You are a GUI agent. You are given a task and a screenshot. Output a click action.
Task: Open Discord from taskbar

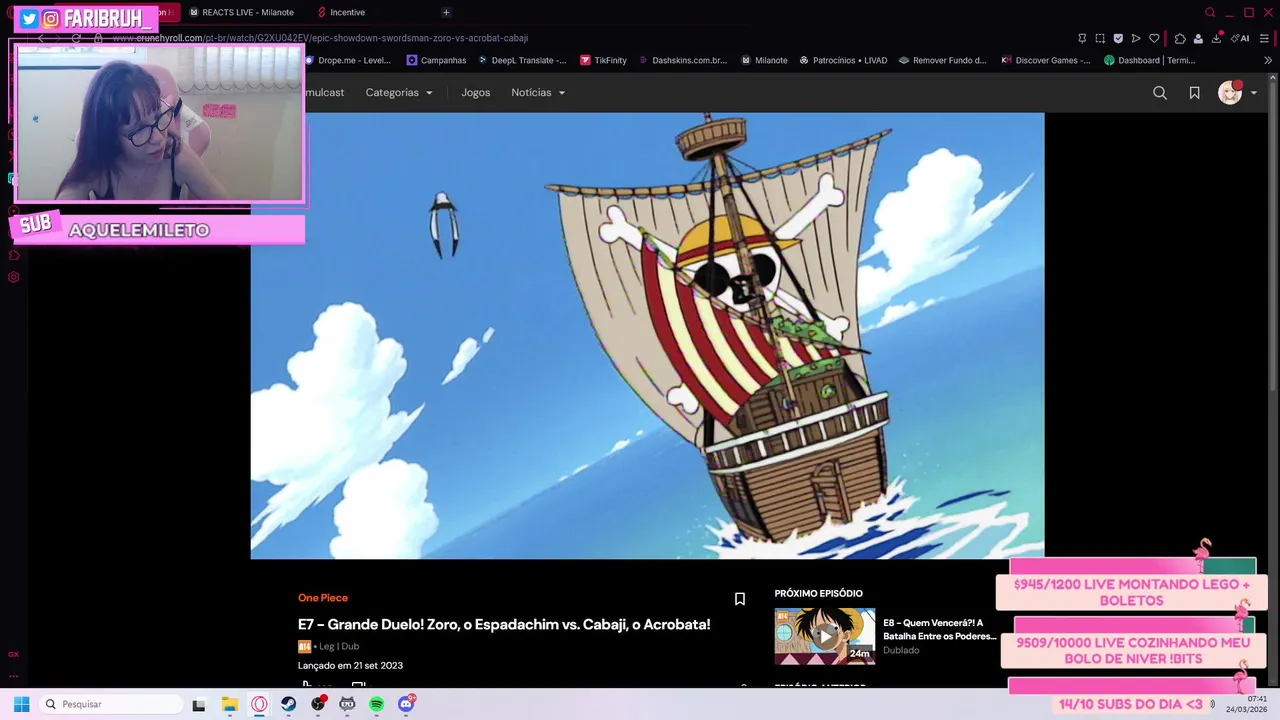coord(406,704)
